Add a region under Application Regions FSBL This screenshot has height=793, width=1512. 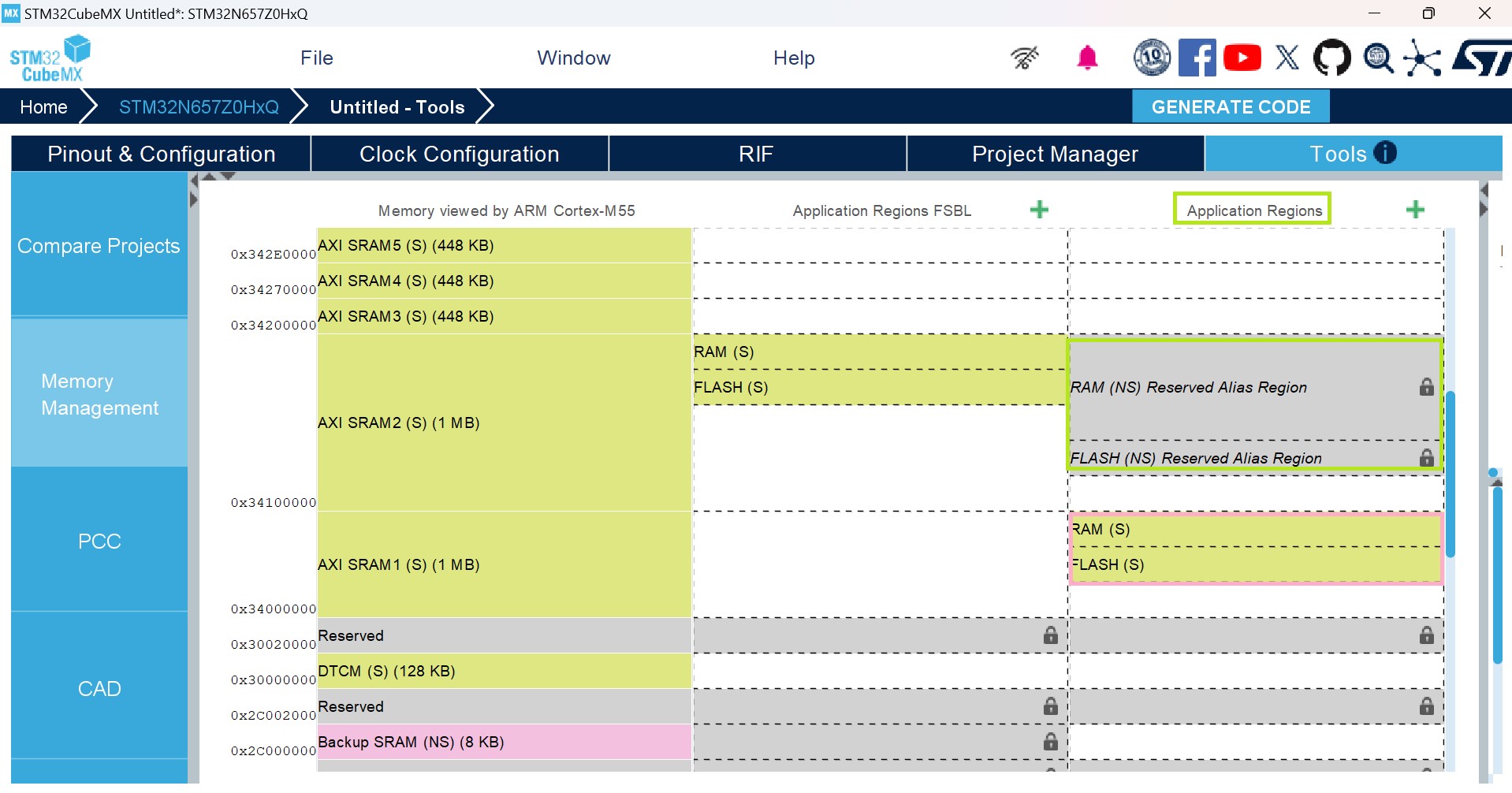tap(1040, 210)
